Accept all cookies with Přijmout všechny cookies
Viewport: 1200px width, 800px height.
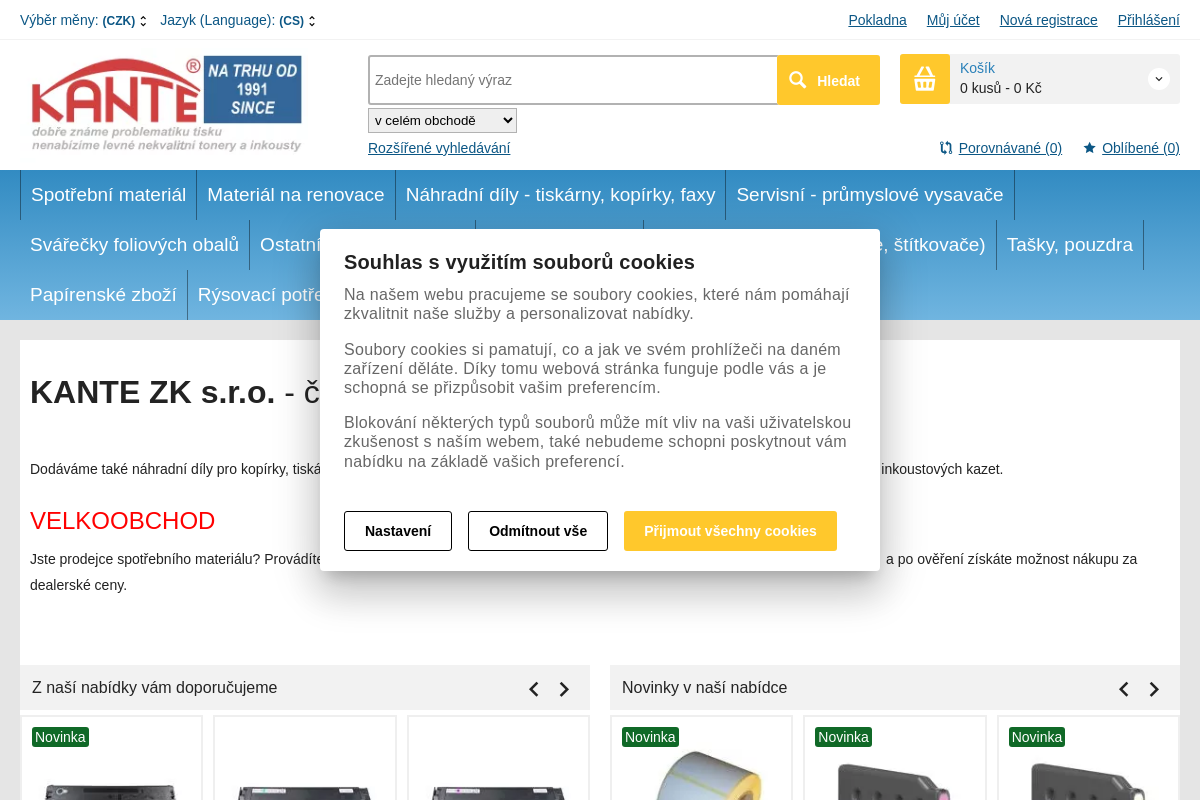point(730,531)
